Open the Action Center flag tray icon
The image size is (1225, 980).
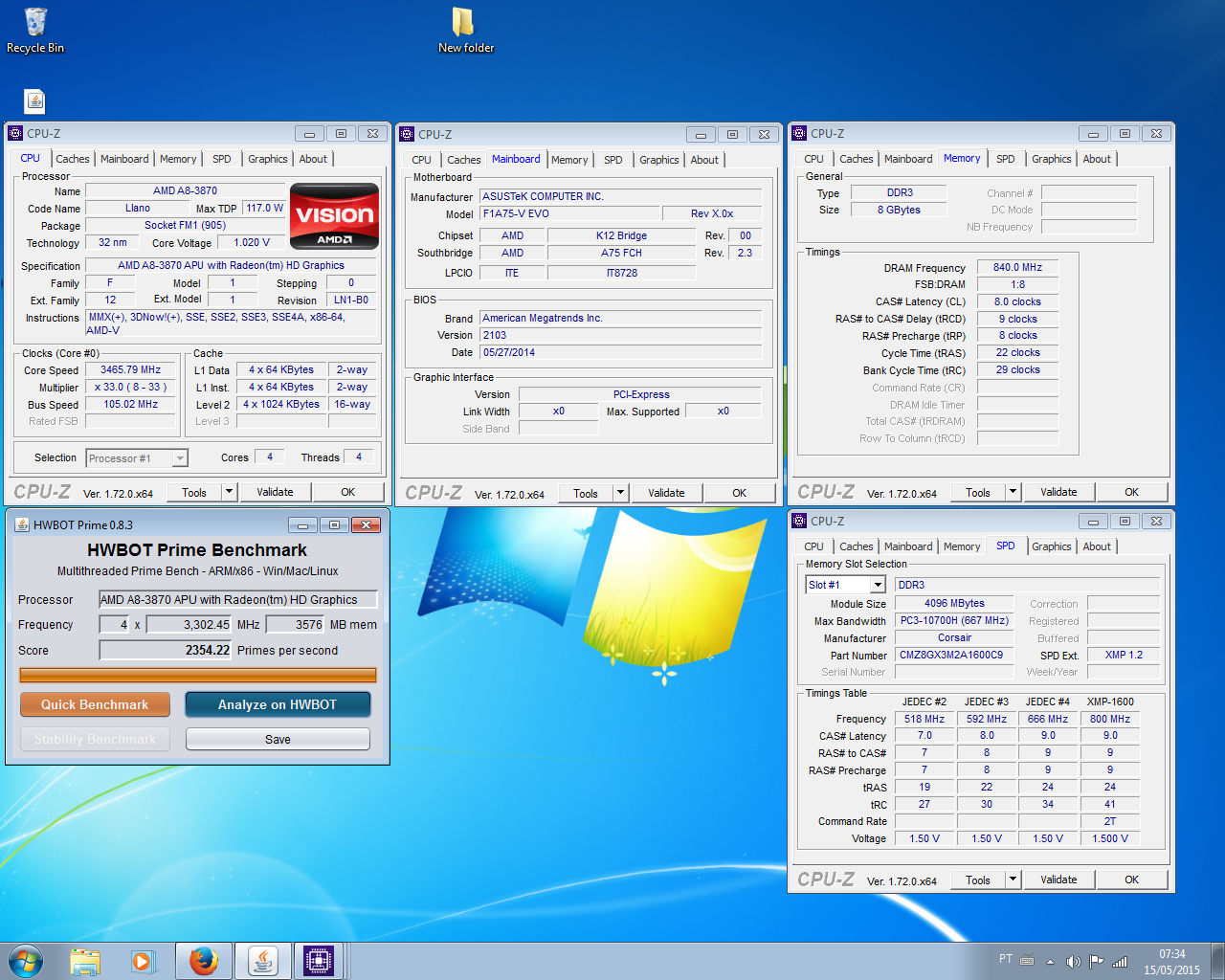[1097, 962]
